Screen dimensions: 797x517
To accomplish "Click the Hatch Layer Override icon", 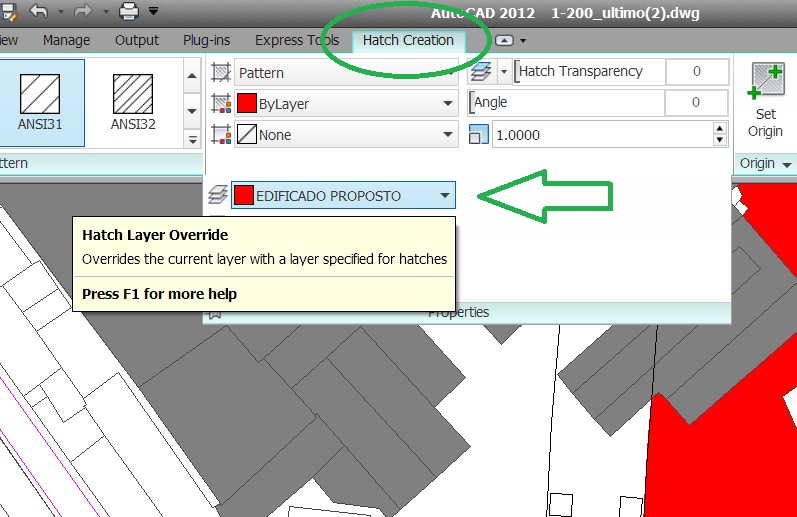I will [x=219, y=195].
